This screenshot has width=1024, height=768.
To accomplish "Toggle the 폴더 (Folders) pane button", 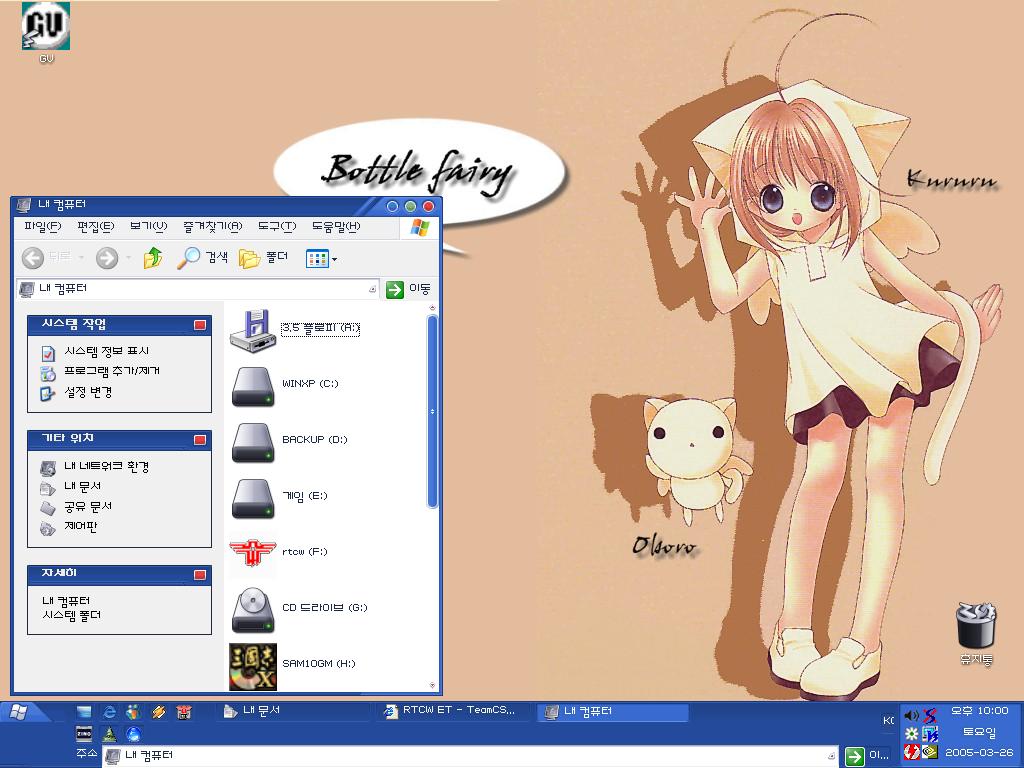I will point(264,258).
